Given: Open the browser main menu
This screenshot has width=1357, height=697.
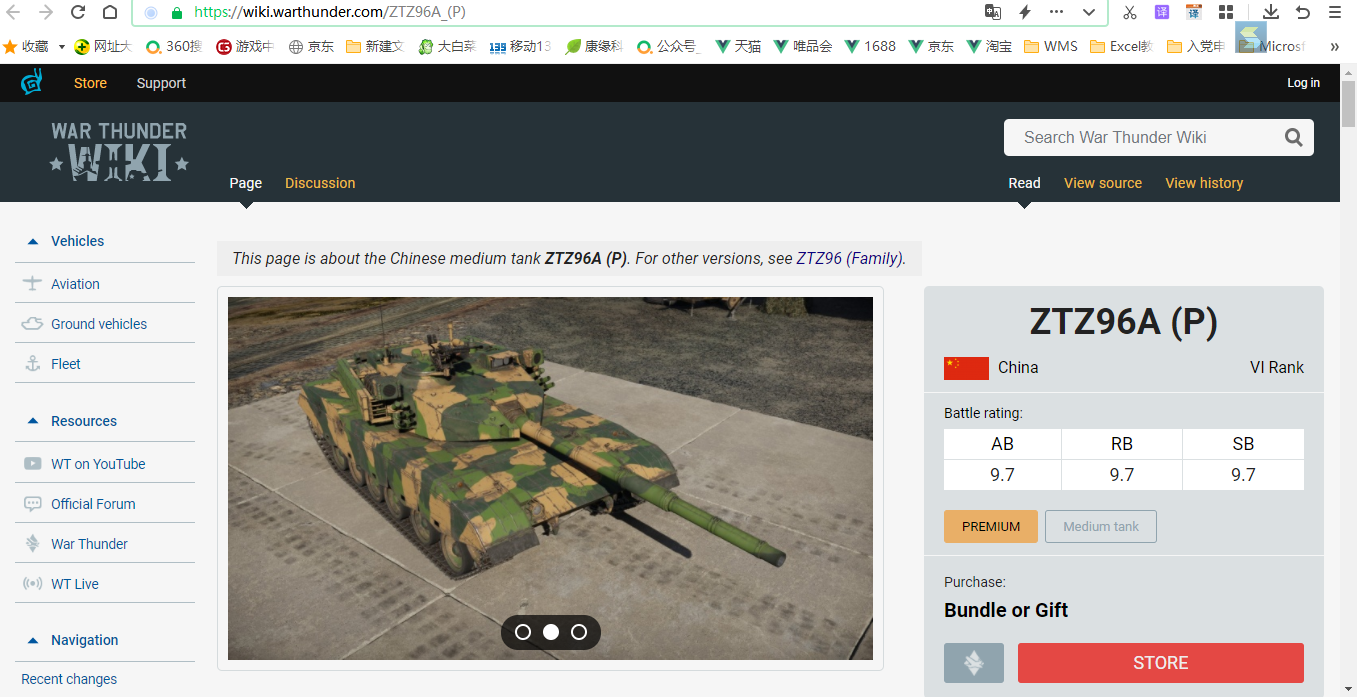Looking at the screenshot, I should click(x=1335, y=12).
